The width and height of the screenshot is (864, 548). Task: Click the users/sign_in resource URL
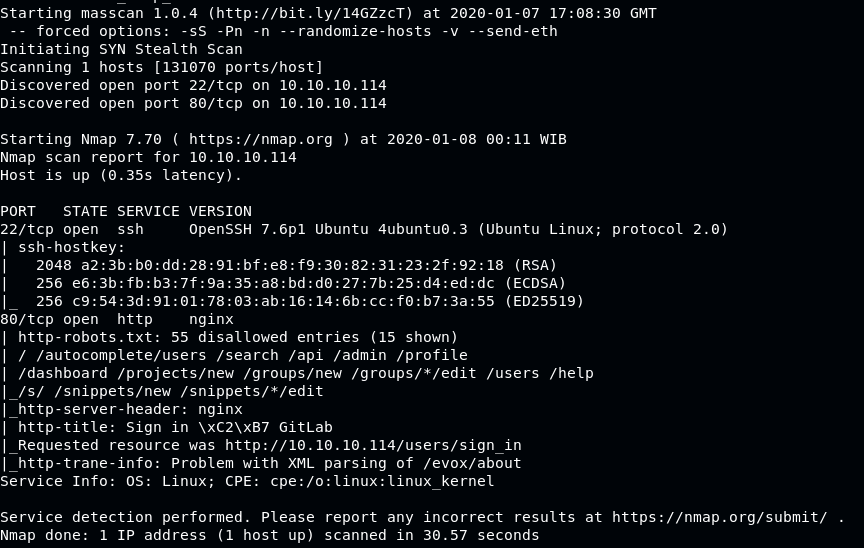point(373,445)
